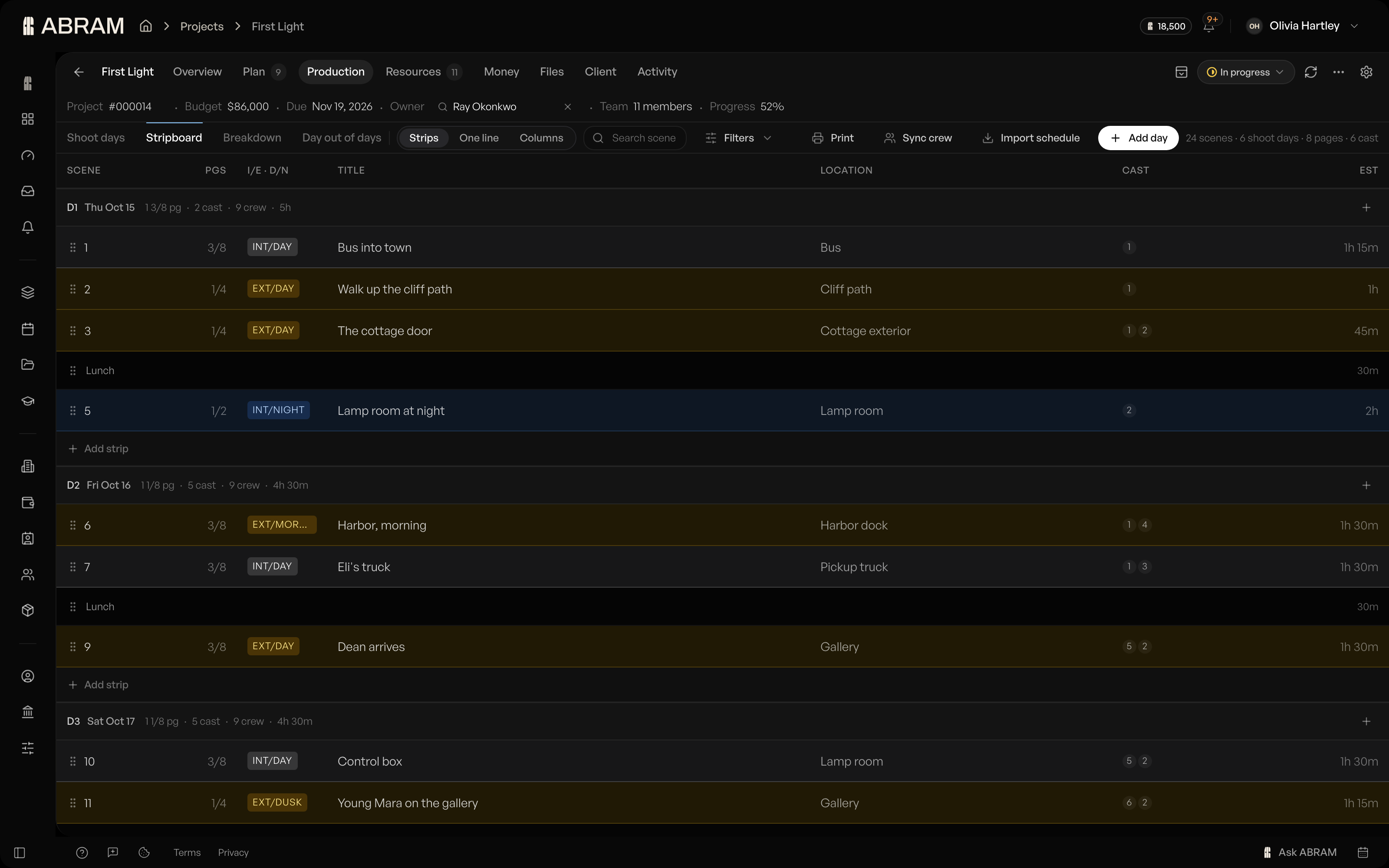Click the plus on the D3 Sat Oct 17 row
This screenshot has height=868, width=1389.
[1366, 721]
